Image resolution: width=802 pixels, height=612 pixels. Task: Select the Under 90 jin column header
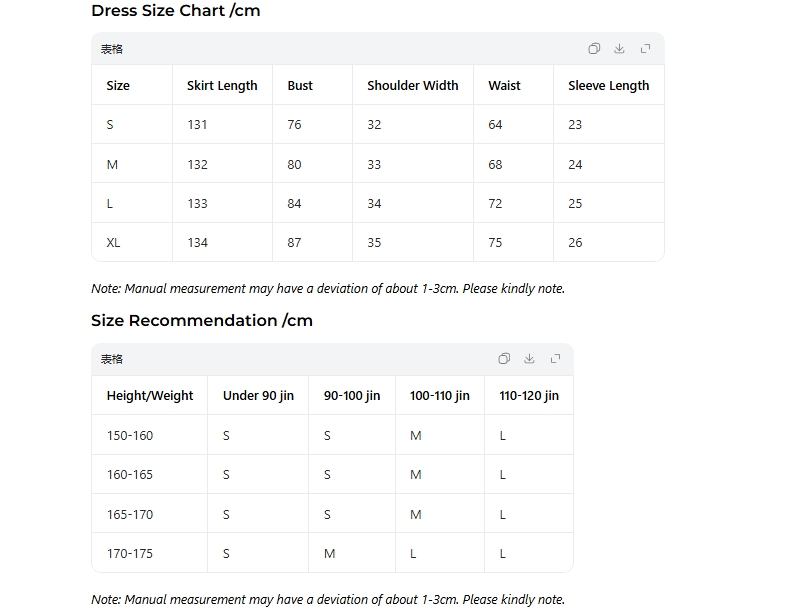point(258,396)
